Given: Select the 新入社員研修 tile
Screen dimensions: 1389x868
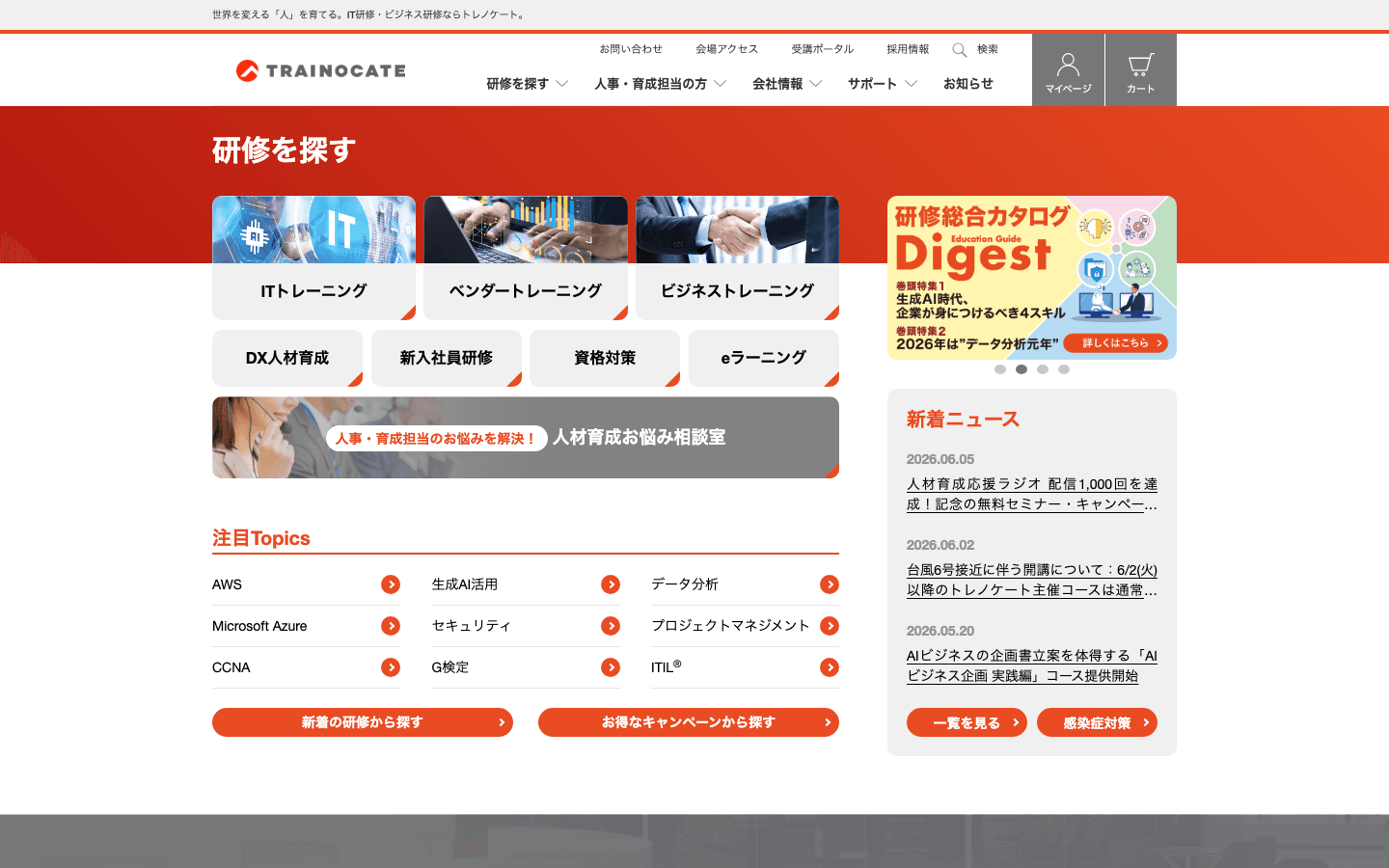Looking at the screenshot, I should 447,358.
